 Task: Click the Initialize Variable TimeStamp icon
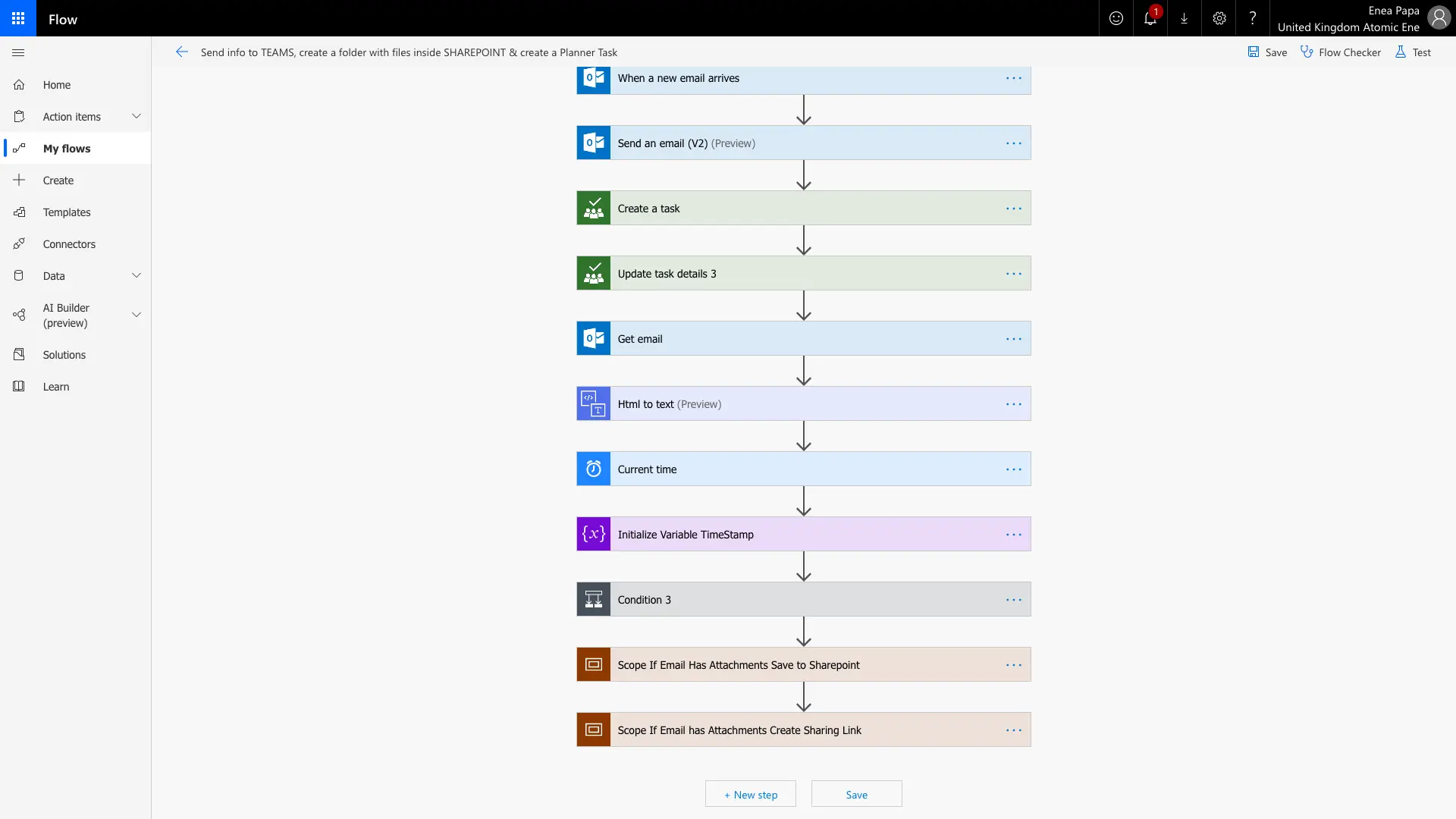click(593, 535)
